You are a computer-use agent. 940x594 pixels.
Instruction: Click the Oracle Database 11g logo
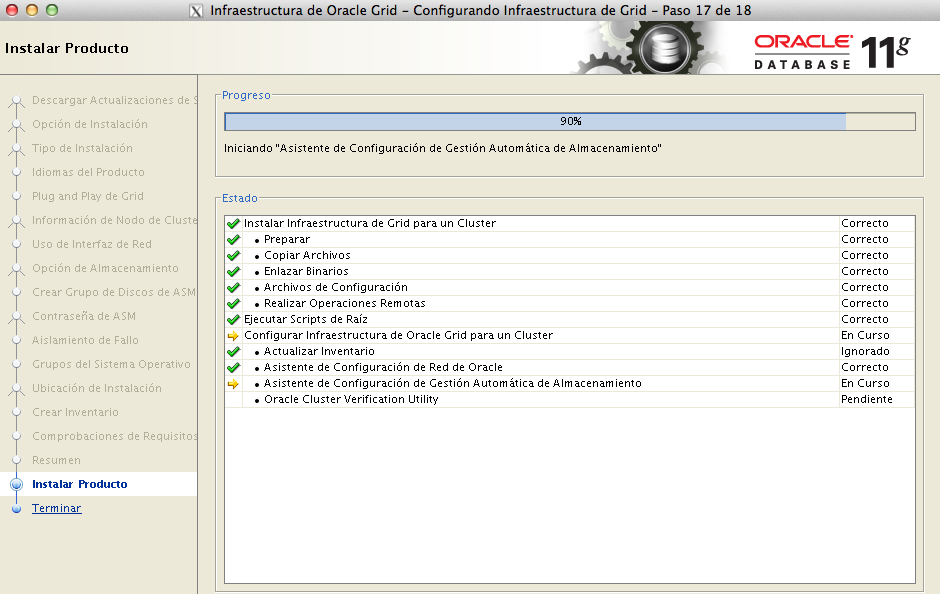[x=831, y=50]
